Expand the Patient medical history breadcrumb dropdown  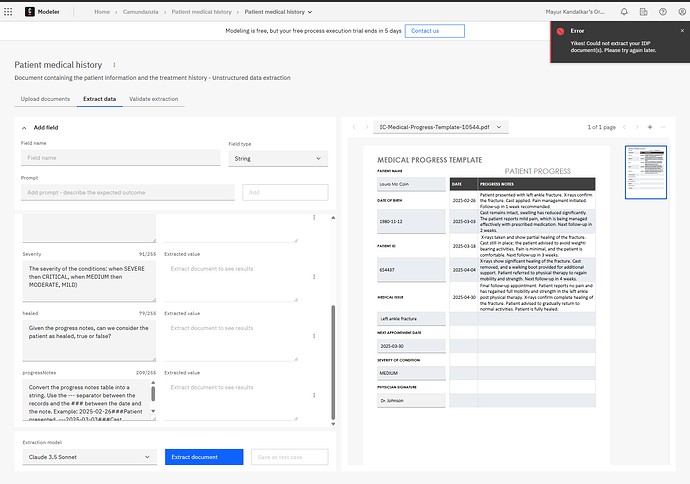(310, 12)
